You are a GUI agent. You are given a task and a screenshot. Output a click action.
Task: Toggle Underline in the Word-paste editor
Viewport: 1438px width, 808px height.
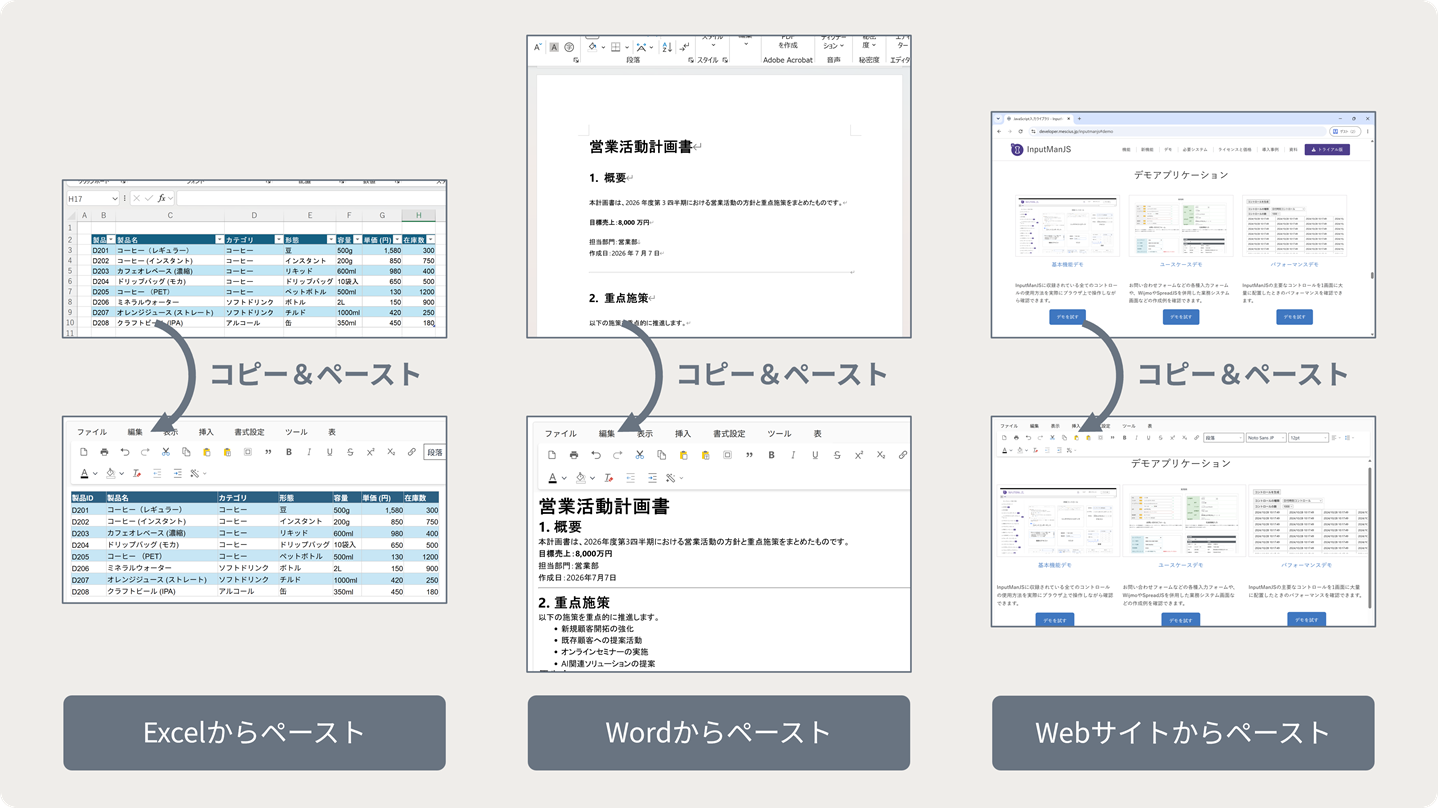[x=815, y=455]
